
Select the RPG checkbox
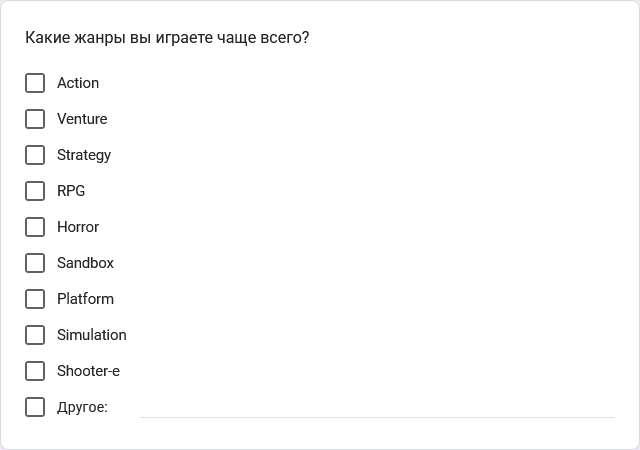click(35, 191)
